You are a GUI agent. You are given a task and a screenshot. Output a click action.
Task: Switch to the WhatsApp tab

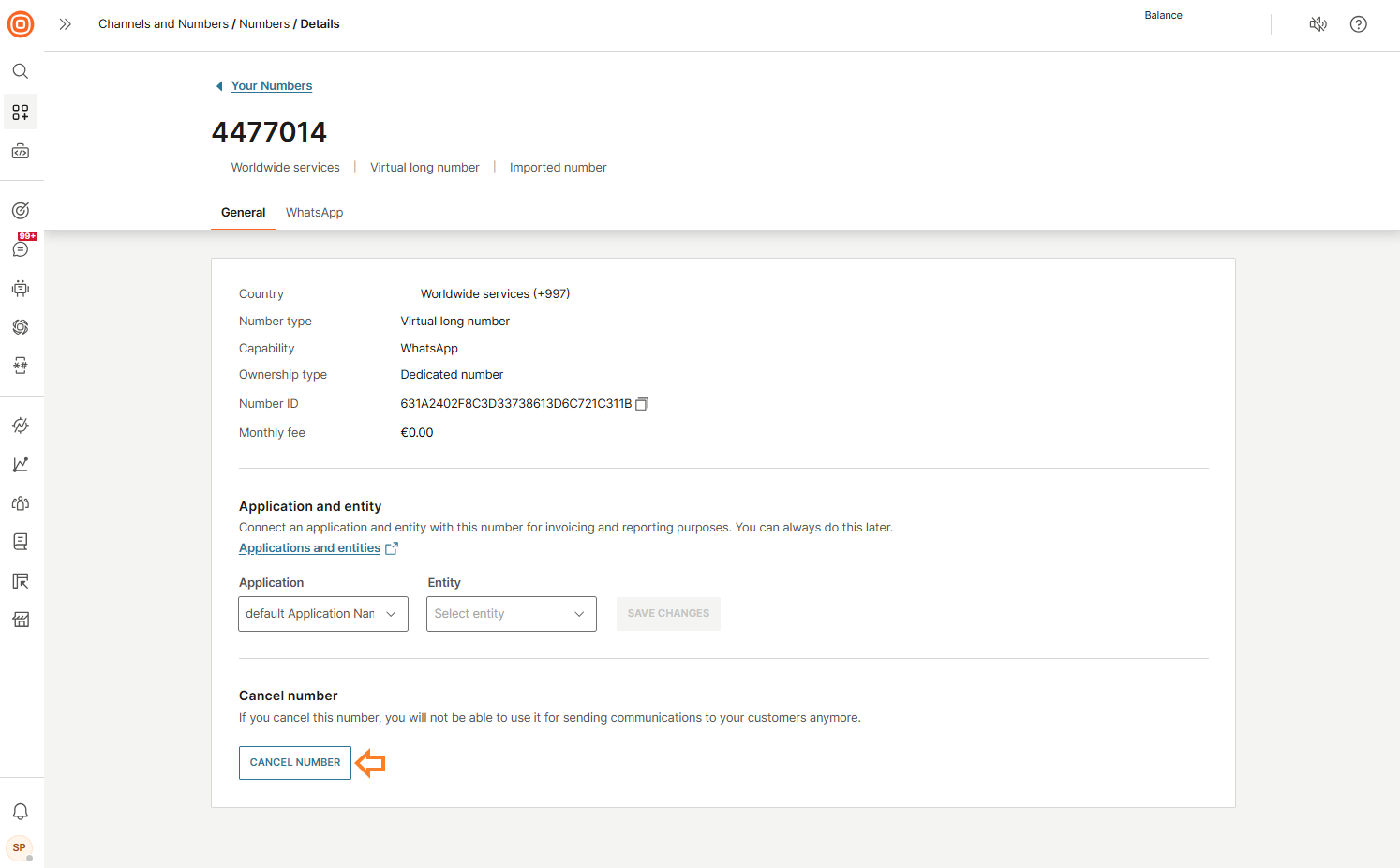coord(314,213)
